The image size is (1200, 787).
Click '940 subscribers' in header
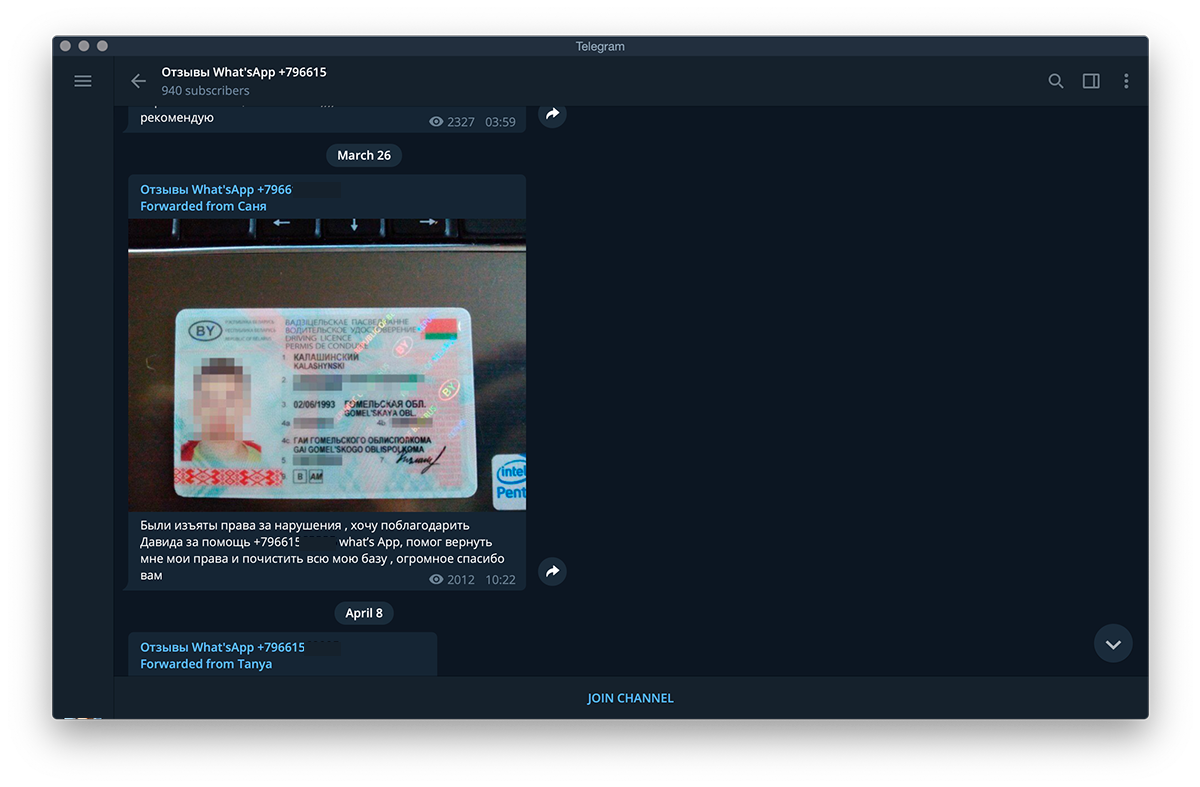click(x=205, y=91)
